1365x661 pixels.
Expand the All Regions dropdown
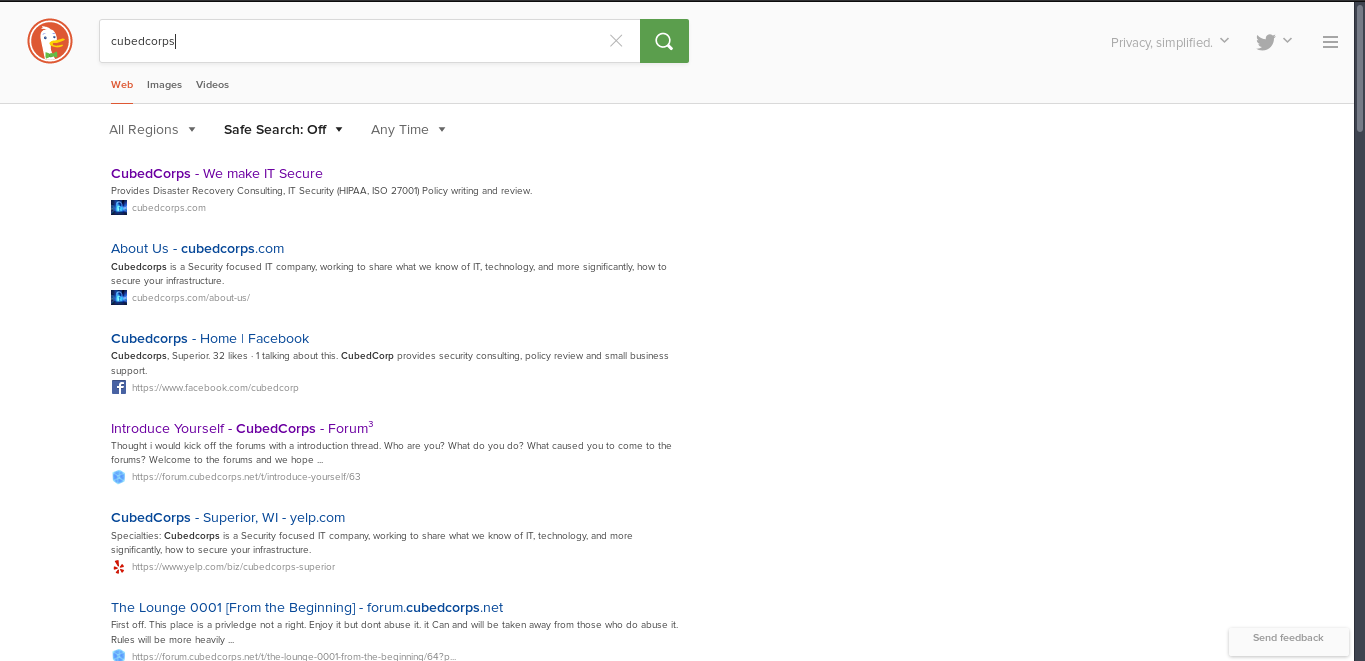(x=152, y=129)
